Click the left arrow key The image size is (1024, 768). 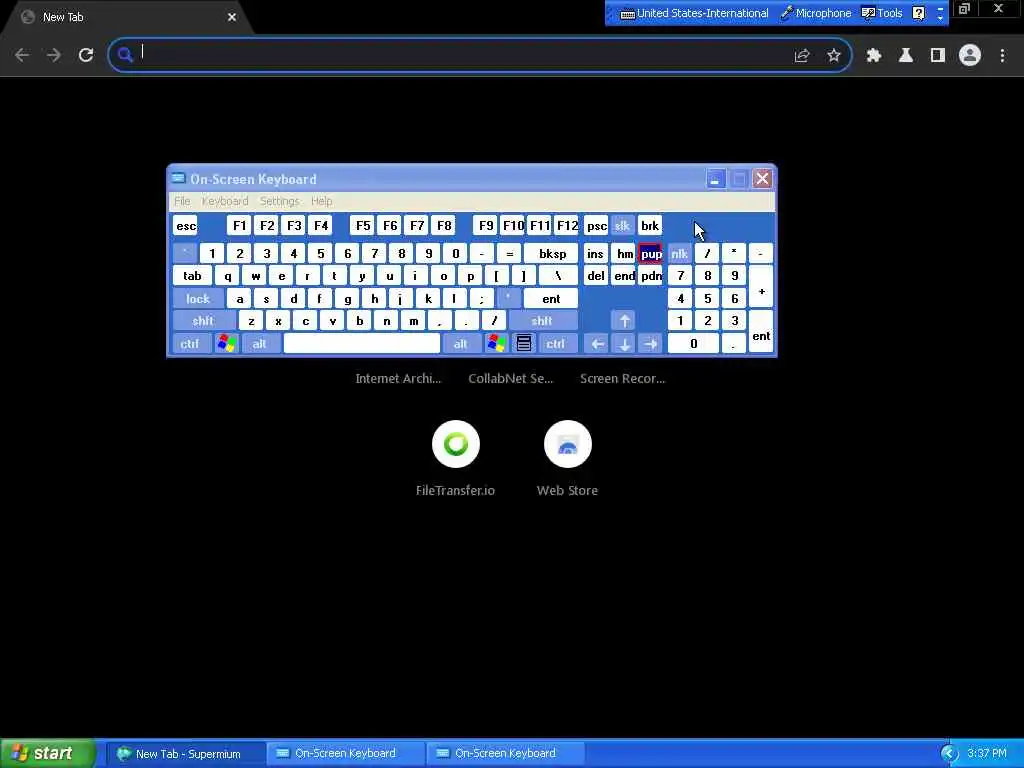point(597,344)
